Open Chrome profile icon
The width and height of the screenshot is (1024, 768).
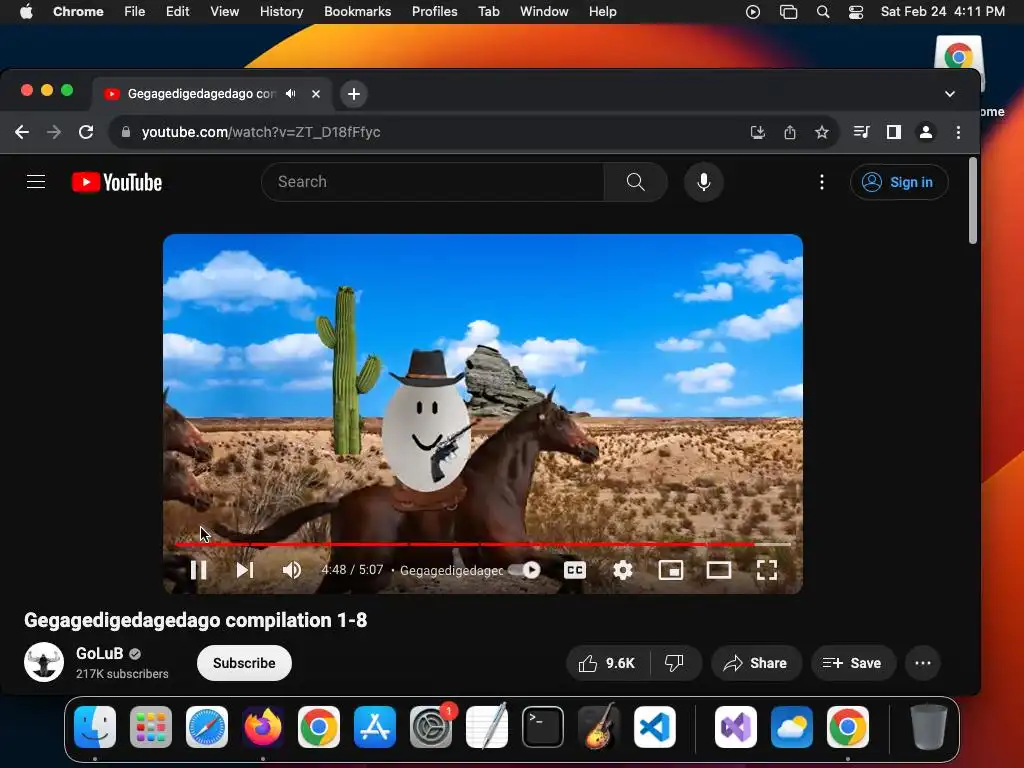[925, 132]
